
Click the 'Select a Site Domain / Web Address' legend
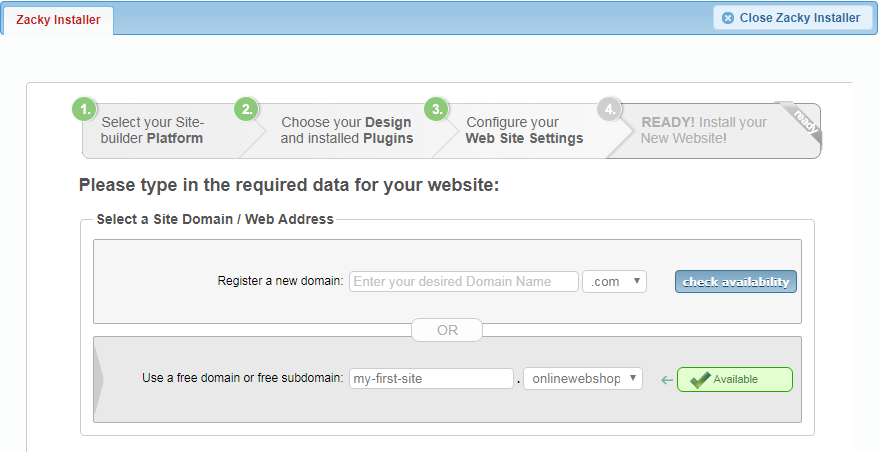tap(215, 219)
